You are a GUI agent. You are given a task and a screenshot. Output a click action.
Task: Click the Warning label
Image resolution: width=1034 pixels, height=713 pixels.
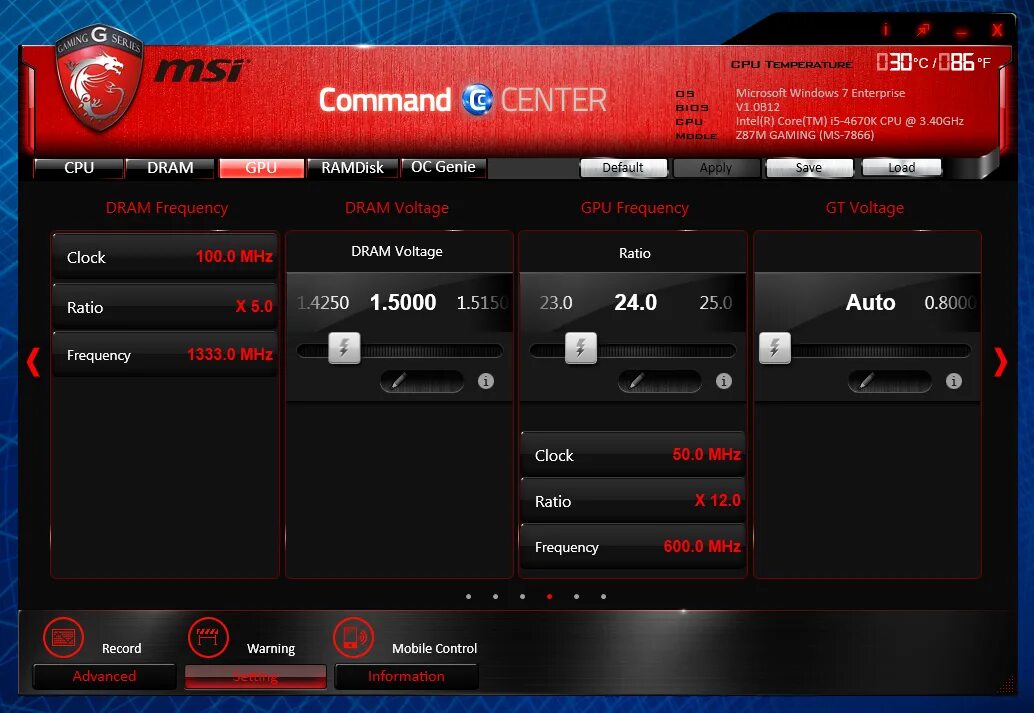click(271, 649)
